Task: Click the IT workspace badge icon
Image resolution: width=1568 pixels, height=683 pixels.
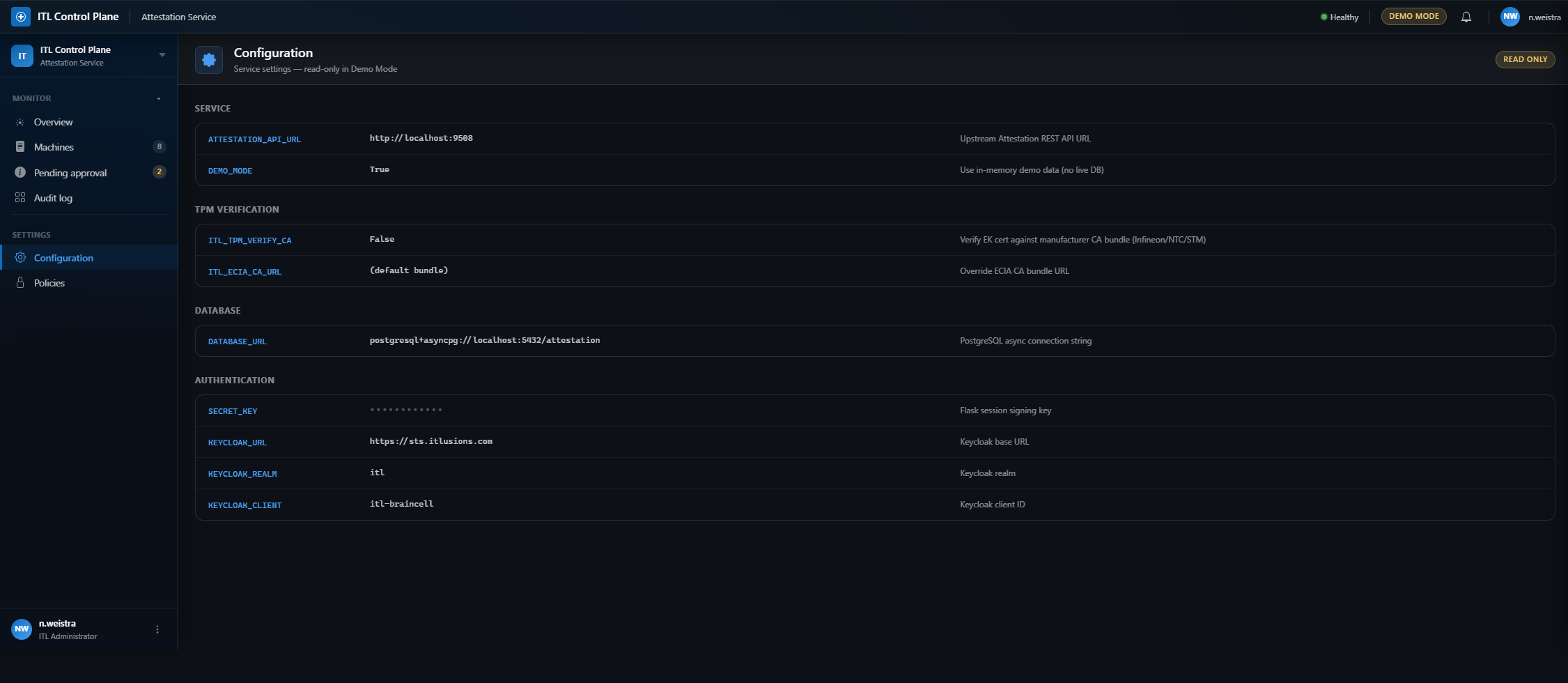Action: [22, 56]
